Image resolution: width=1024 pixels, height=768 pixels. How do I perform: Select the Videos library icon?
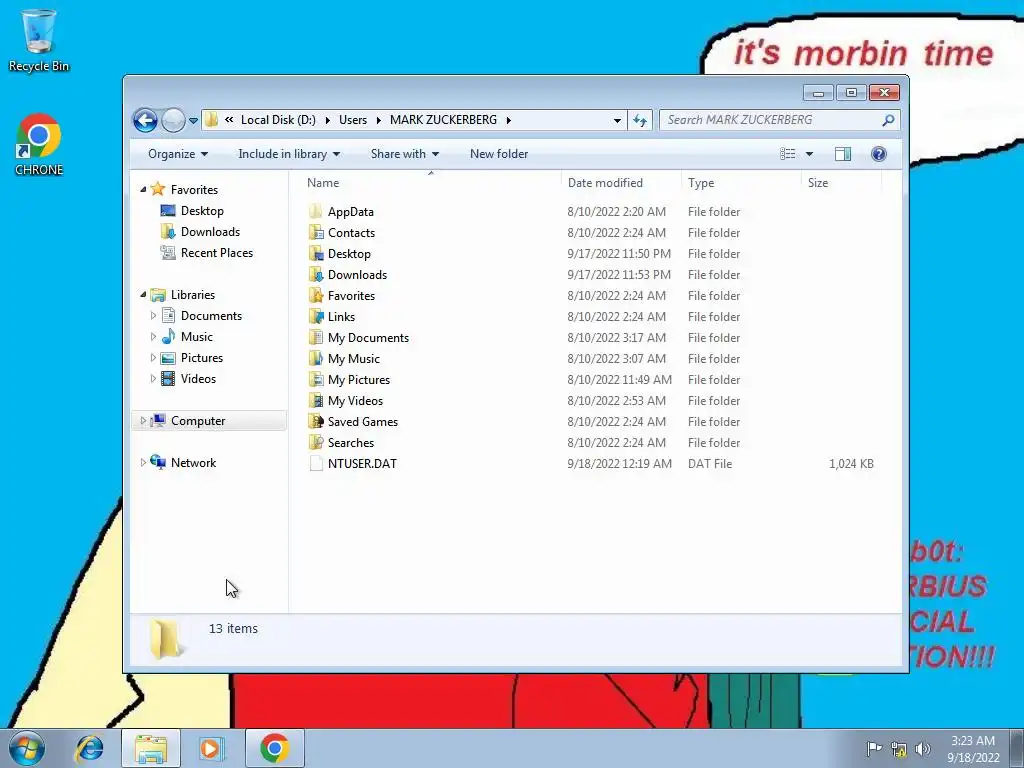(x=168, y=379)
